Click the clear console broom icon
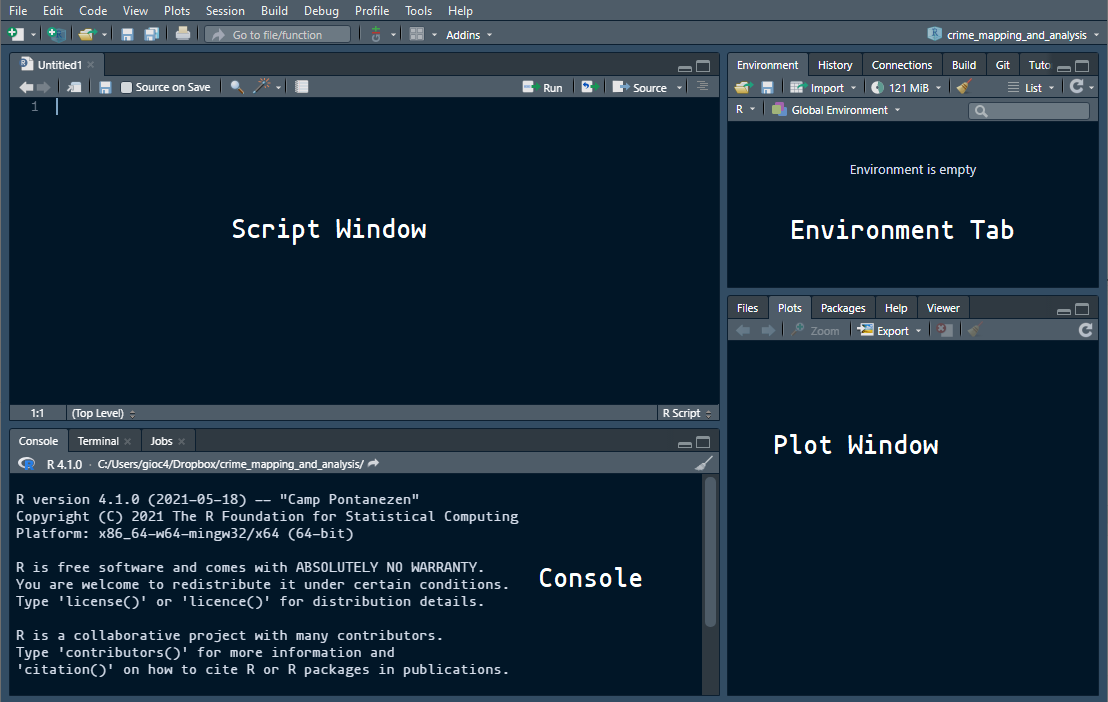 click(704, 464)
